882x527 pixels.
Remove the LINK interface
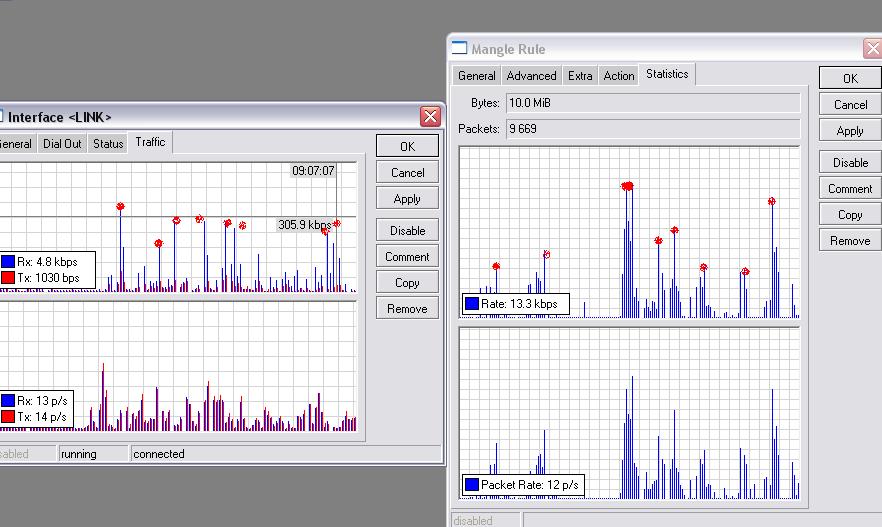[407, 308]
